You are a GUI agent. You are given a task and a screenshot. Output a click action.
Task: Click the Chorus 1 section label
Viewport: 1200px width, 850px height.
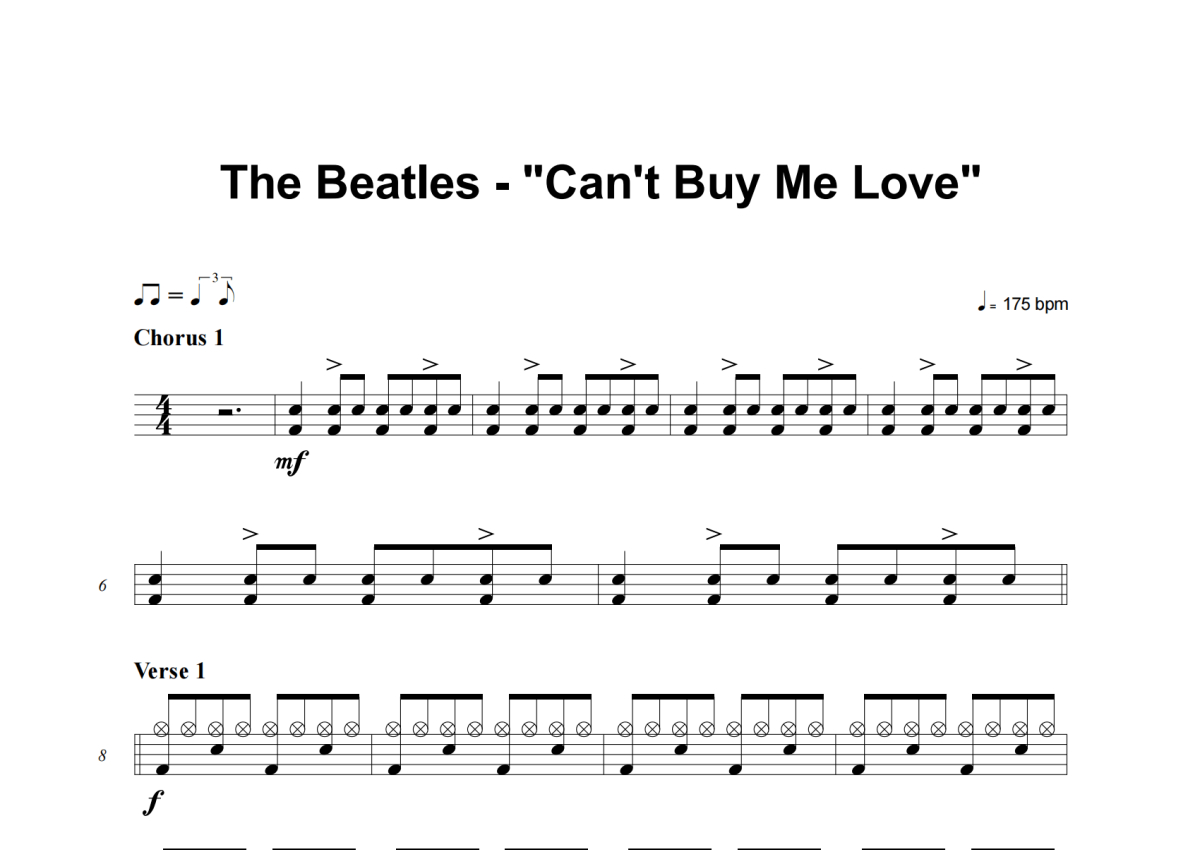pyautogui.click(x=179, y=338)
